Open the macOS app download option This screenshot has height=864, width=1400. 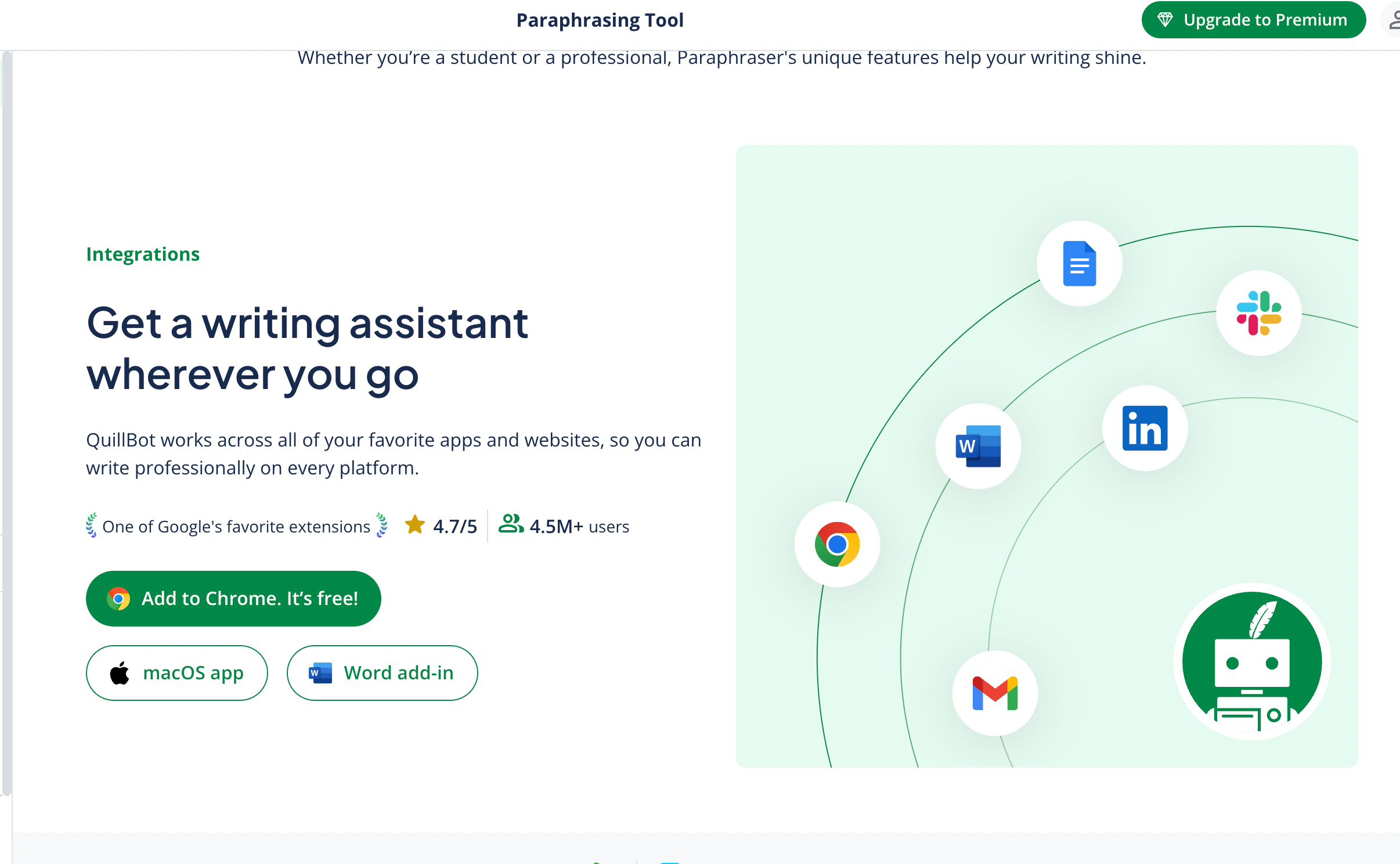[x=177, y=672]
